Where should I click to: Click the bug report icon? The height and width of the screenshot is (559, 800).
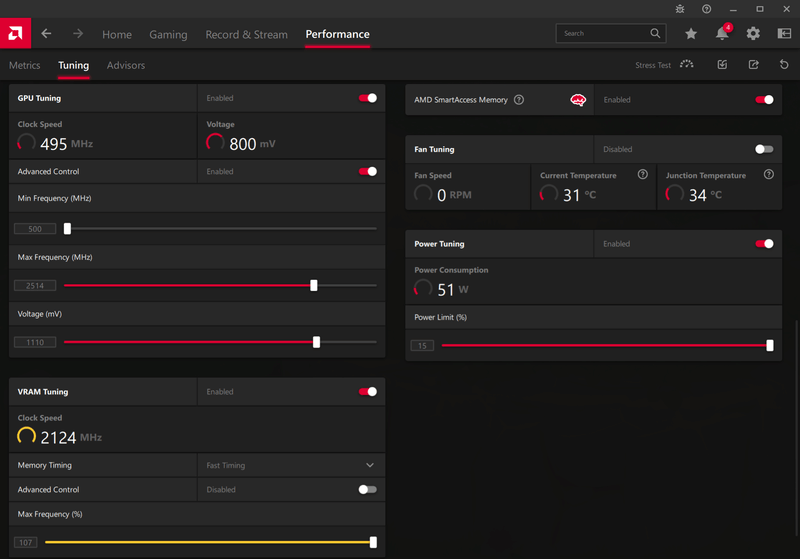tap(680, 9)
